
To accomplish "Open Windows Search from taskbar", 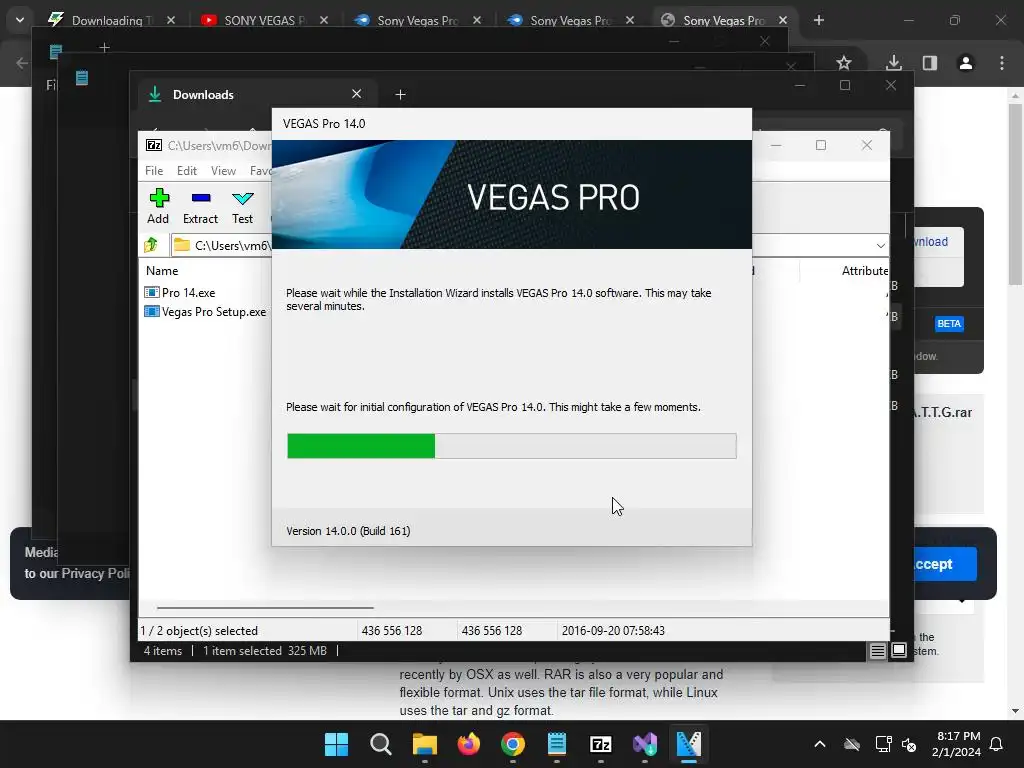I will [x=381, y=744].
